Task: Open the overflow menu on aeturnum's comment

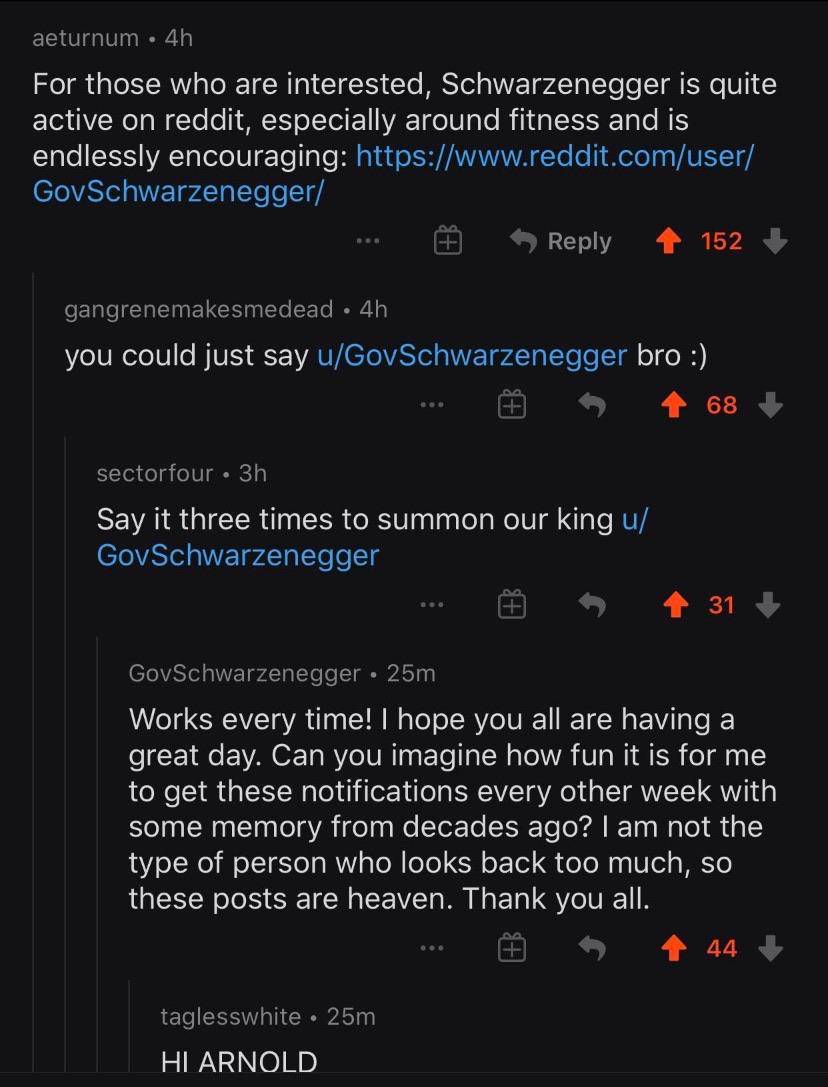Action: 368,240
